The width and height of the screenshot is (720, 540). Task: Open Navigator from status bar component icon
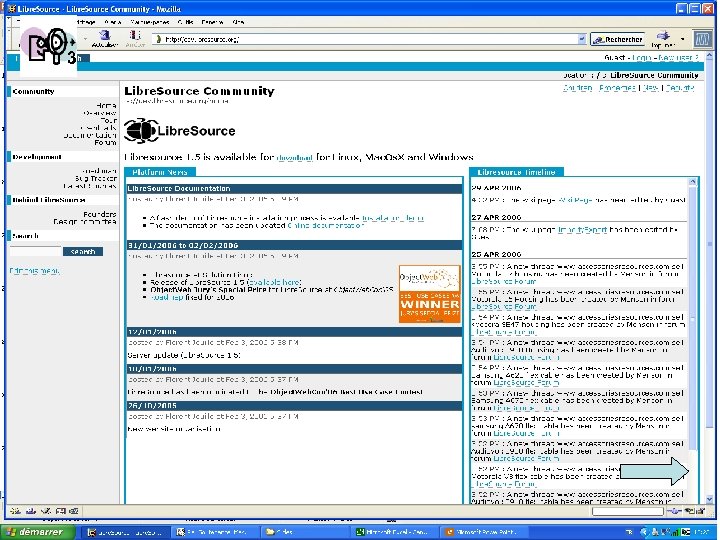coord(15,510)
